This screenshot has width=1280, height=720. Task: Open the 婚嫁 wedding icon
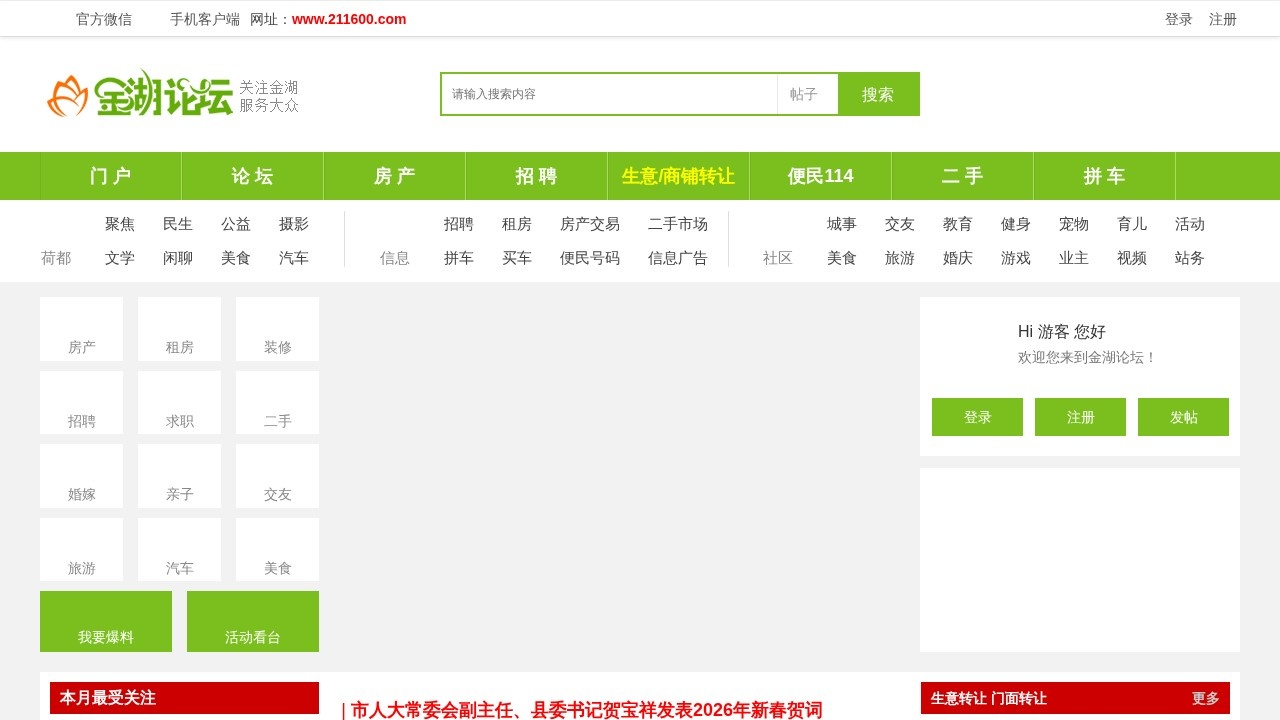(x=81, y=476)
